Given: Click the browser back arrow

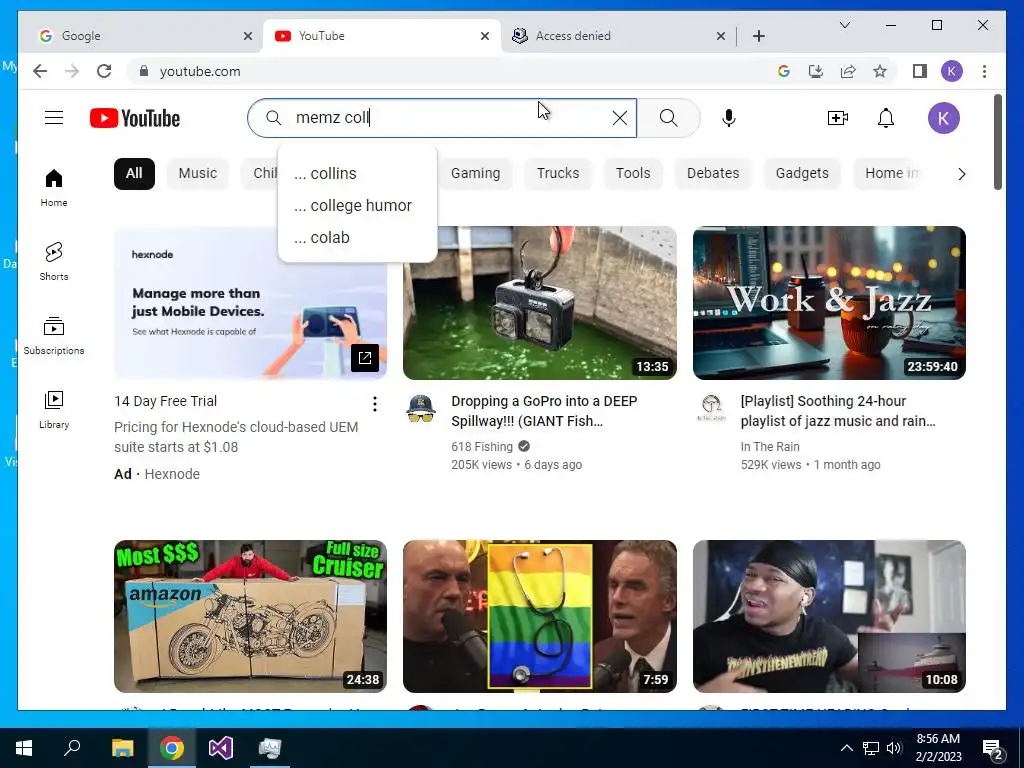Looking at the screenshot, I should coord(40,71).
